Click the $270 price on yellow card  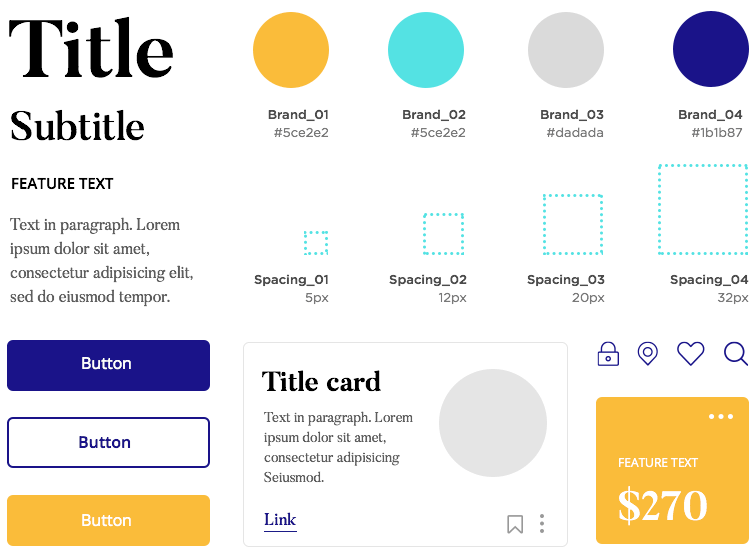click(x=662, y=505)
